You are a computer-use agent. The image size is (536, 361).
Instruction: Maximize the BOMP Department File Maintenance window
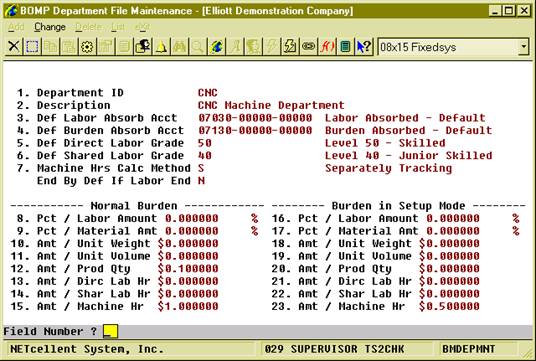pos(509,11)
